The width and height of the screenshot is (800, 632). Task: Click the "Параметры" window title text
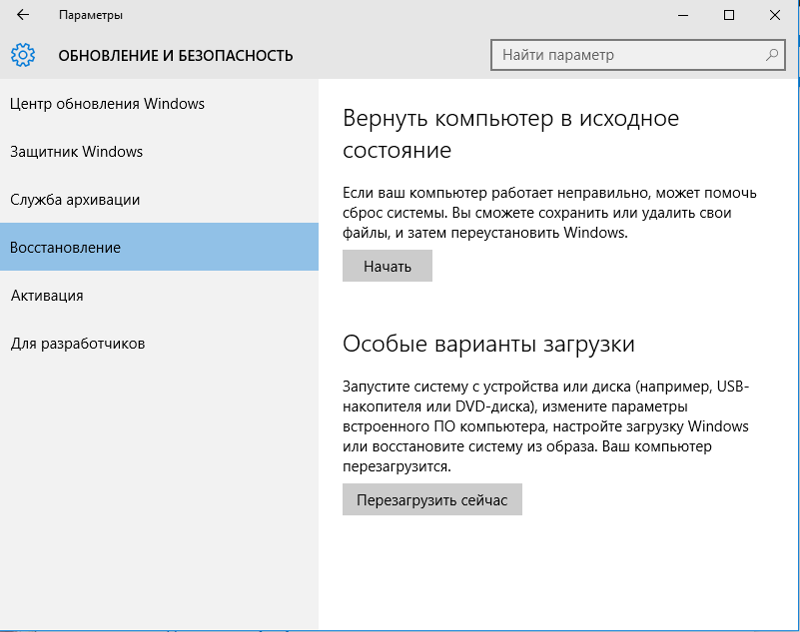click(x=91, y=15)
